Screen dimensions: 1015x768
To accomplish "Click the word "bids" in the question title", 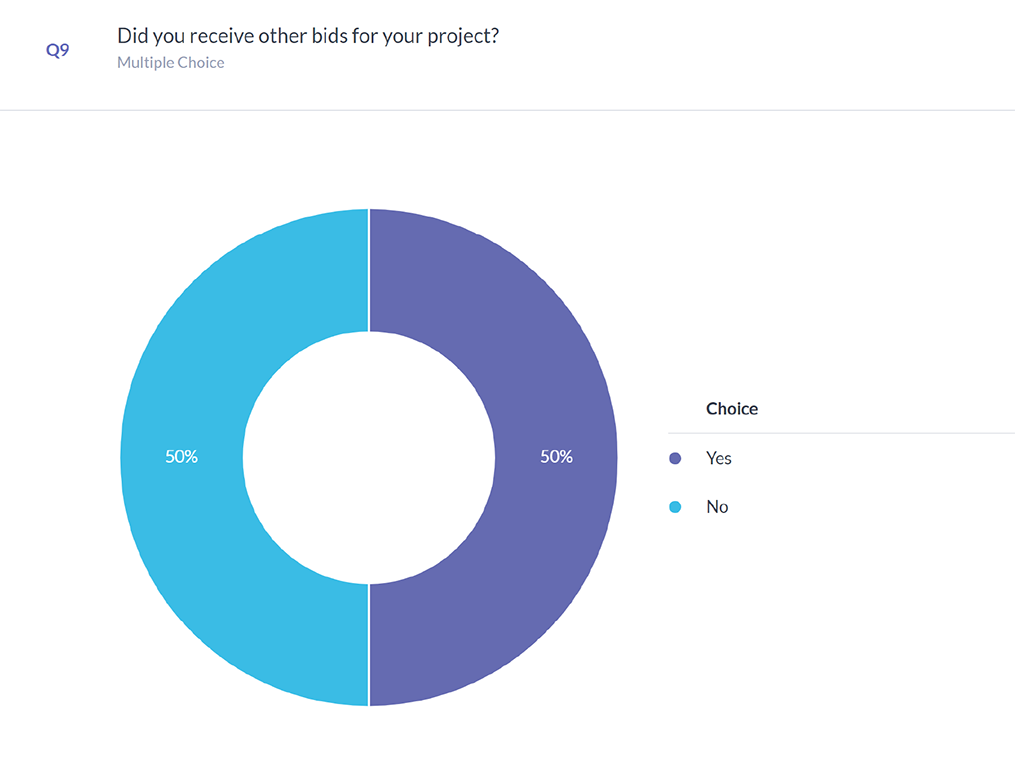I will (339, 36).
